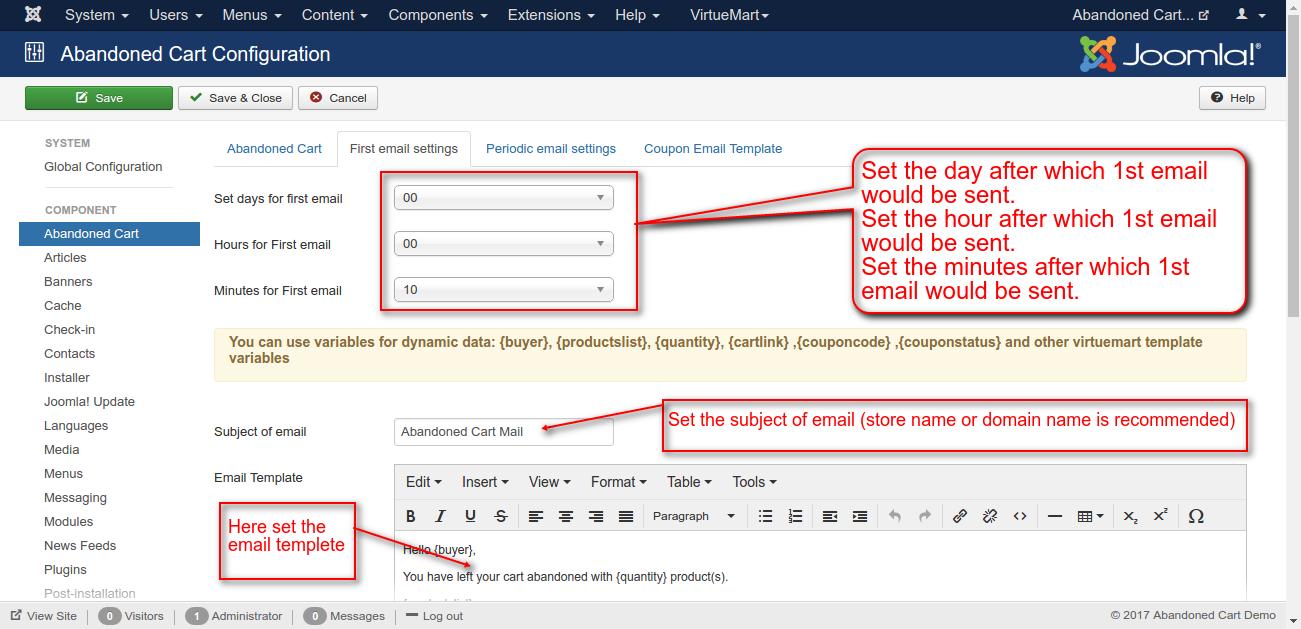The image size is (1301, 629).
Task: Open the Hours for First email dropdown
Action: 503,244
